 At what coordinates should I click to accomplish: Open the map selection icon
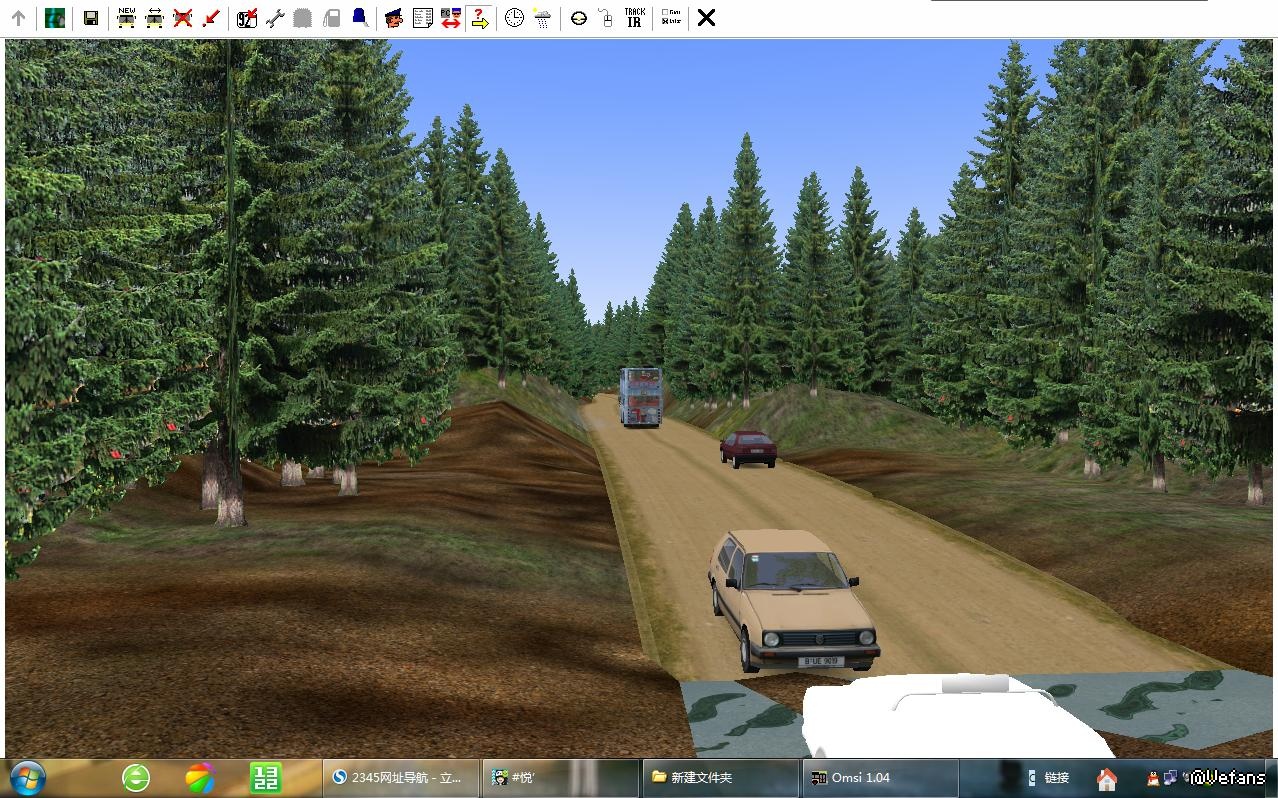[56, 18]
